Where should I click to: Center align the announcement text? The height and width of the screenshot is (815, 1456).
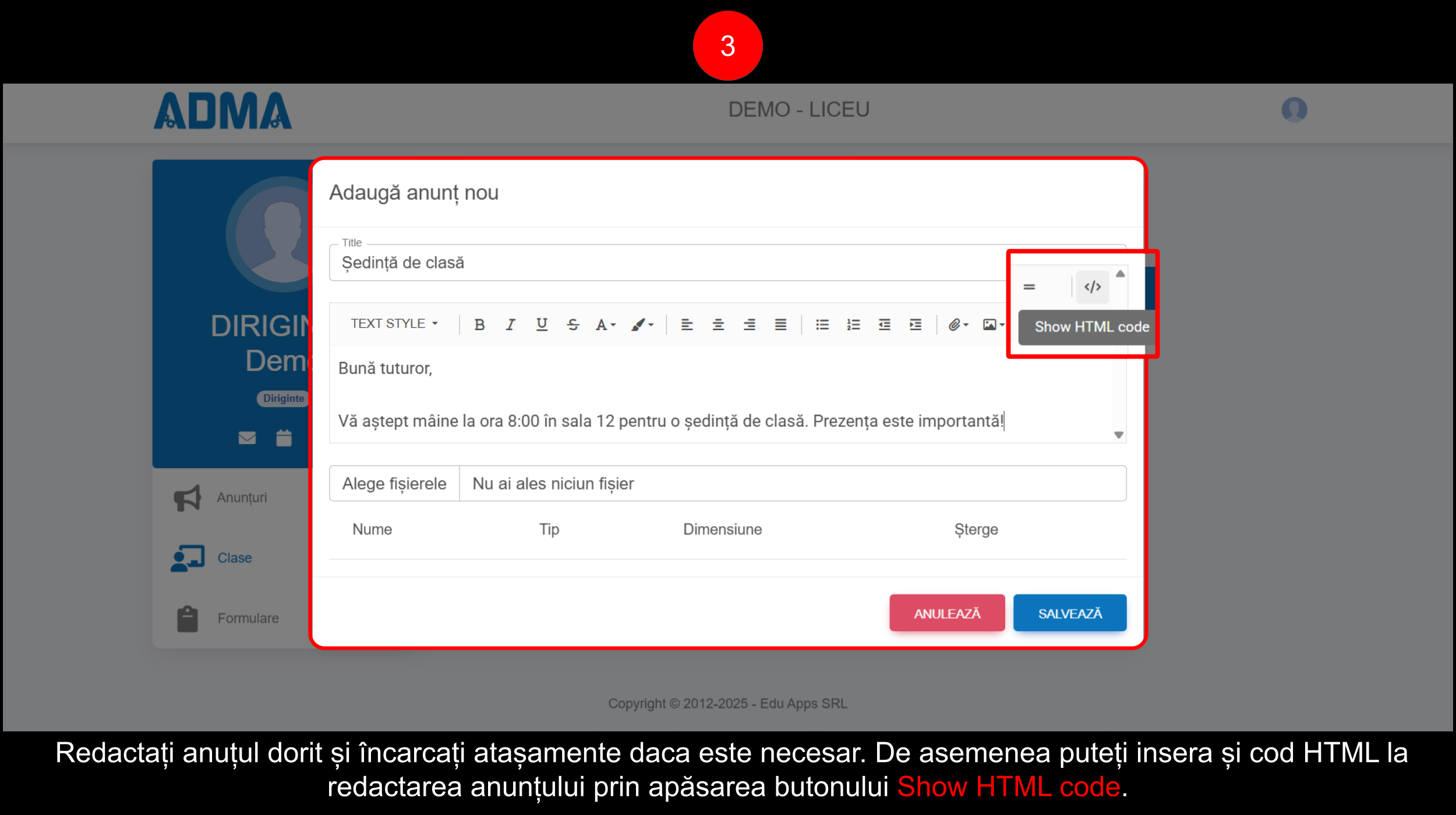[718, 325]
